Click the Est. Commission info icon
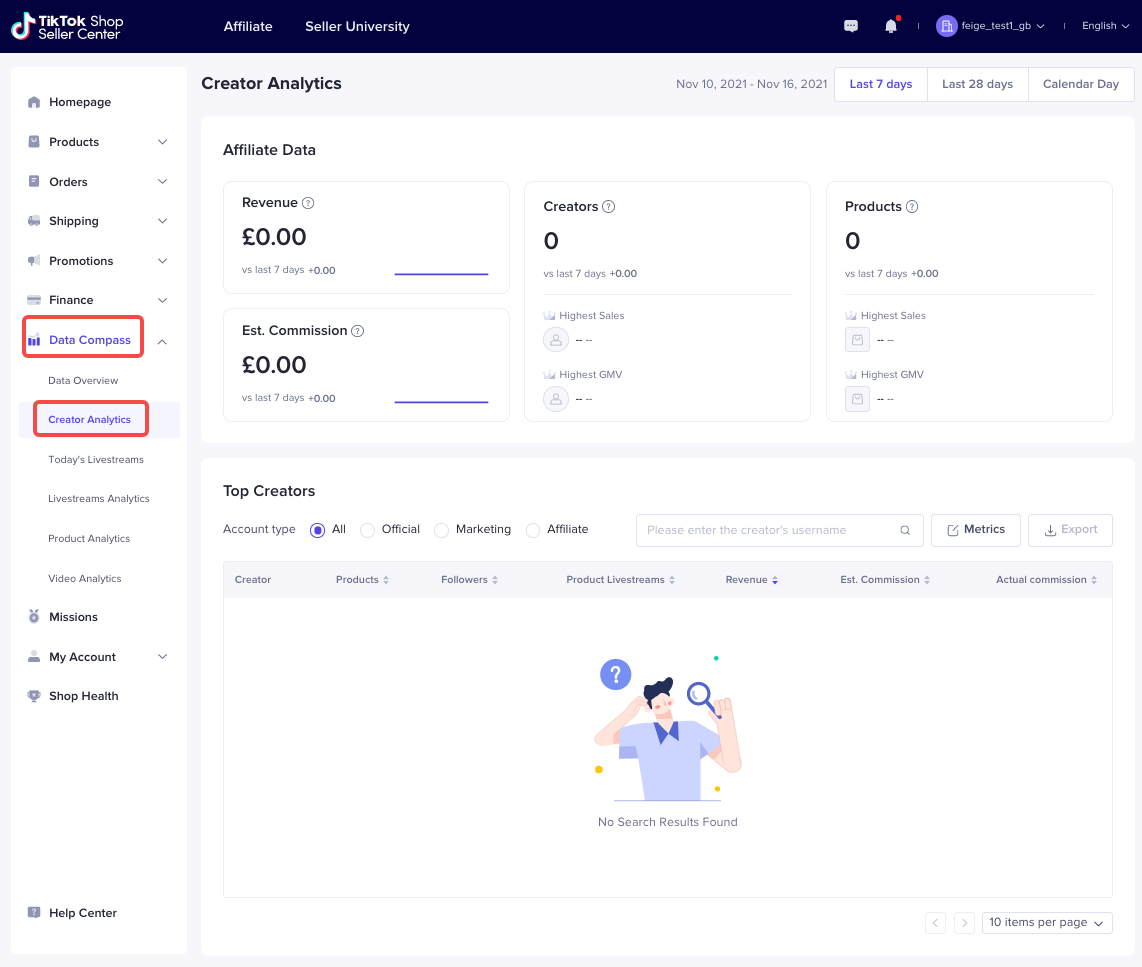The height and width of the screenshot is (967, 1142). [357, 331]
